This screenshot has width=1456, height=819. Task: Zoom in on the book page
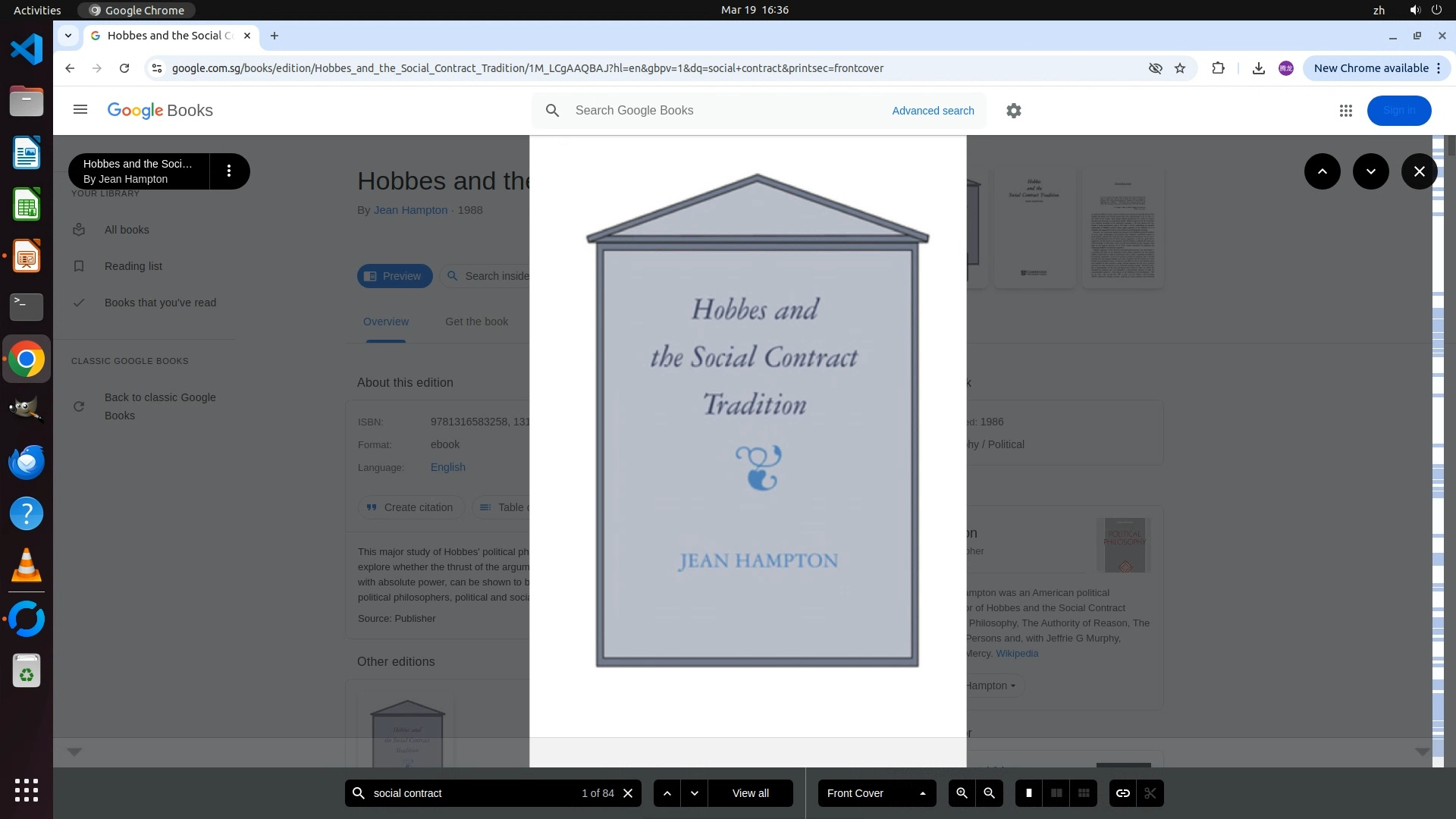click(962, 793)
